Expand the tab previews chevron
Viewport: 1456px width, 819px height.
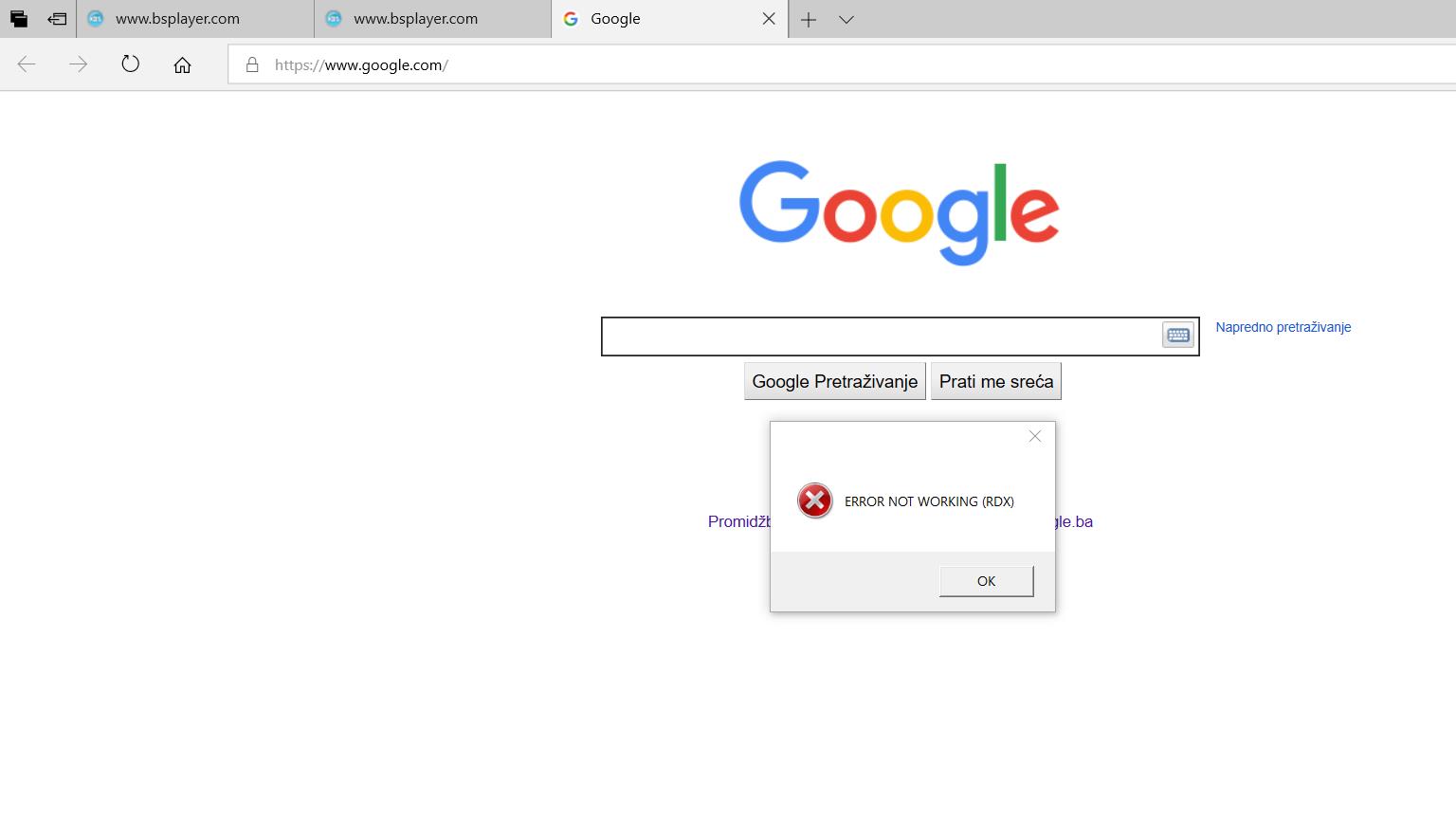[846, 19]
